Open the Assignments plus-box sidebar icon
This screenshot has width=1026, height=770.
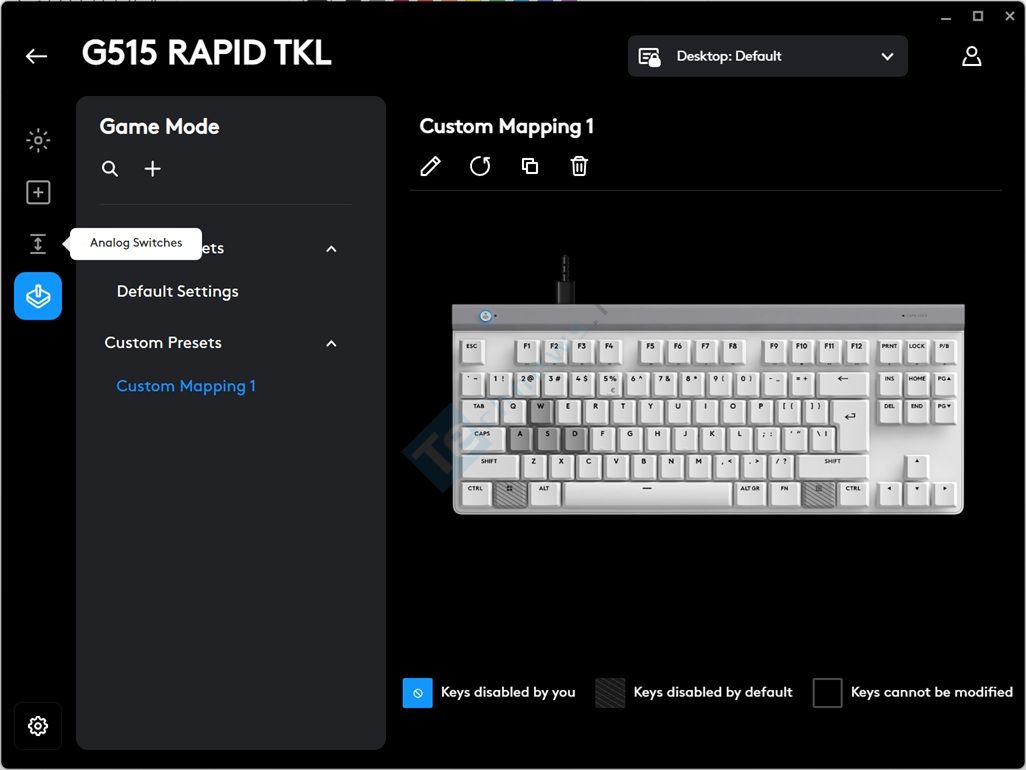click(38, 193)
